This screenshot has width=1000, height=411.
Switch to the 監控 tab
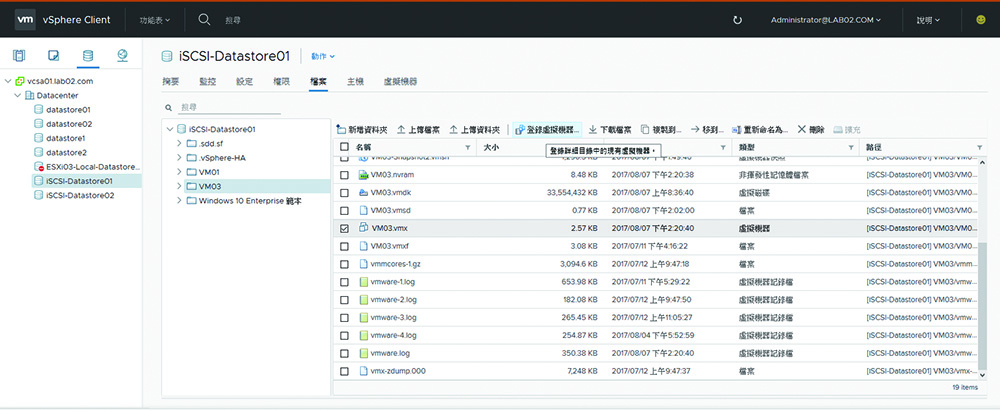coord(208,82)
